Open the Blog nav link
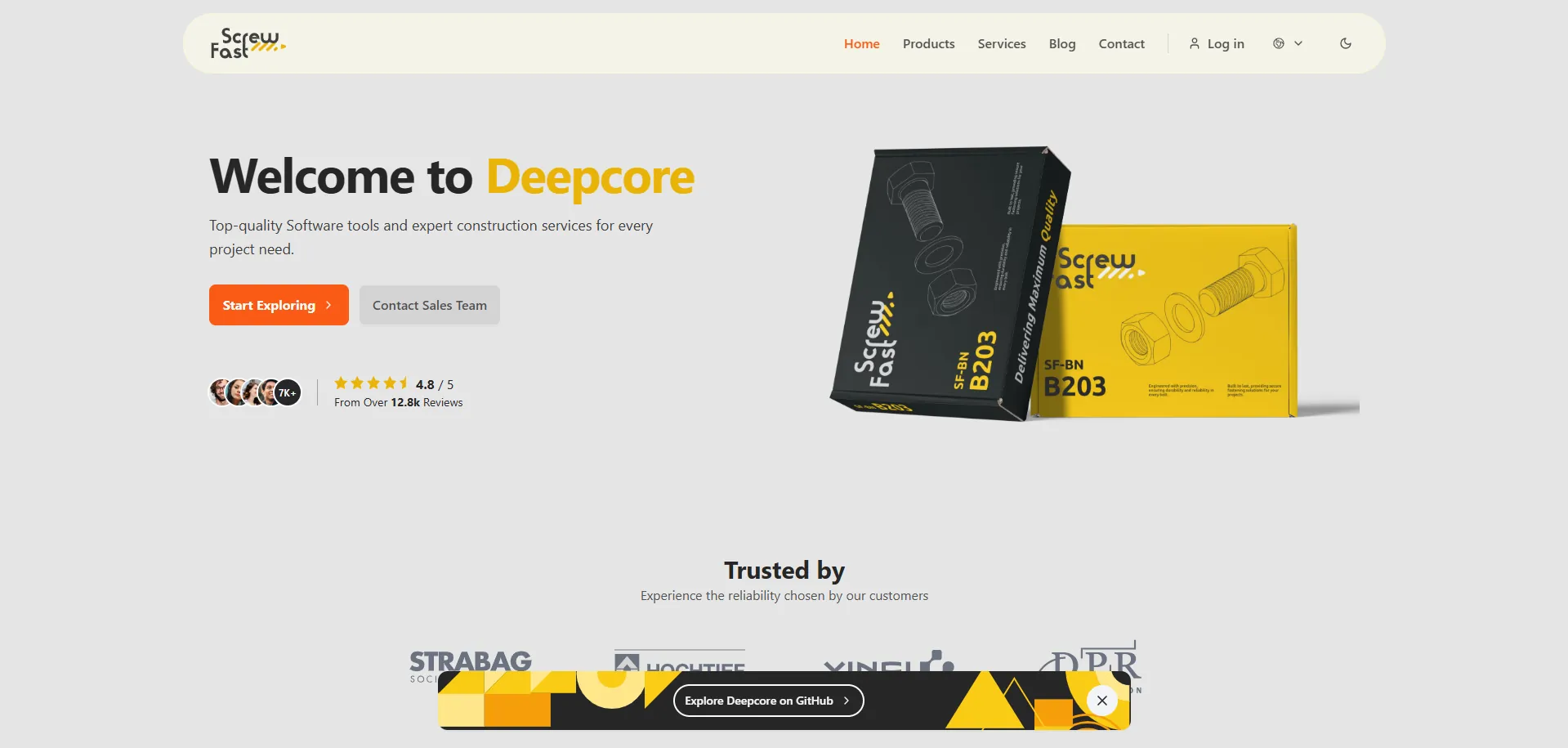The width and height of the screenshot is (1568, 748). (1062, 43)
